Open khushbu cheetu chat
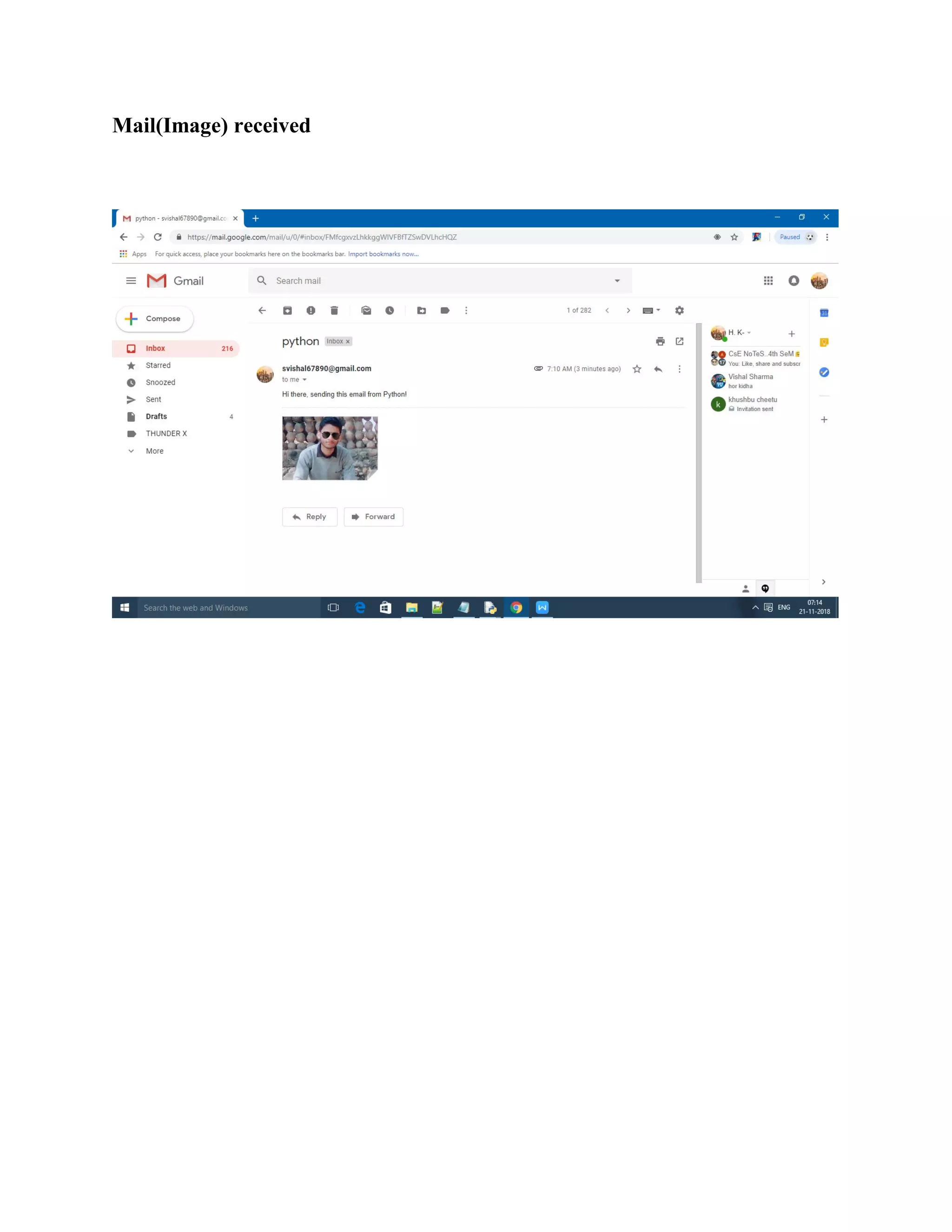The image size is (952, 1232). (756, 404)
